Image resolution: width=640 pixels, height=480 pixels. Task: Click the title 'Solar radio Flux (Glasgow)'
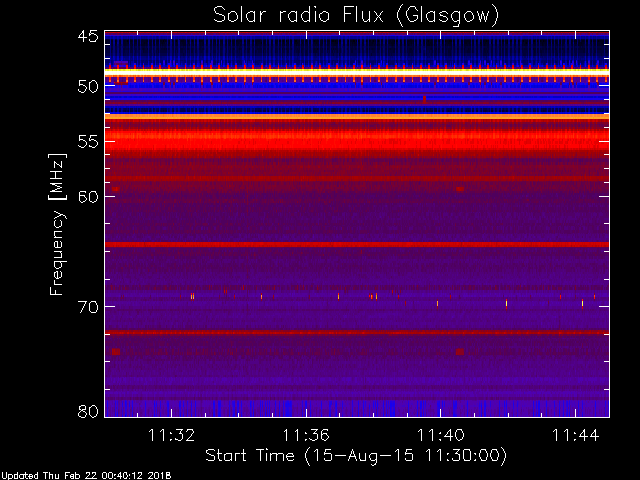(356, 16)
